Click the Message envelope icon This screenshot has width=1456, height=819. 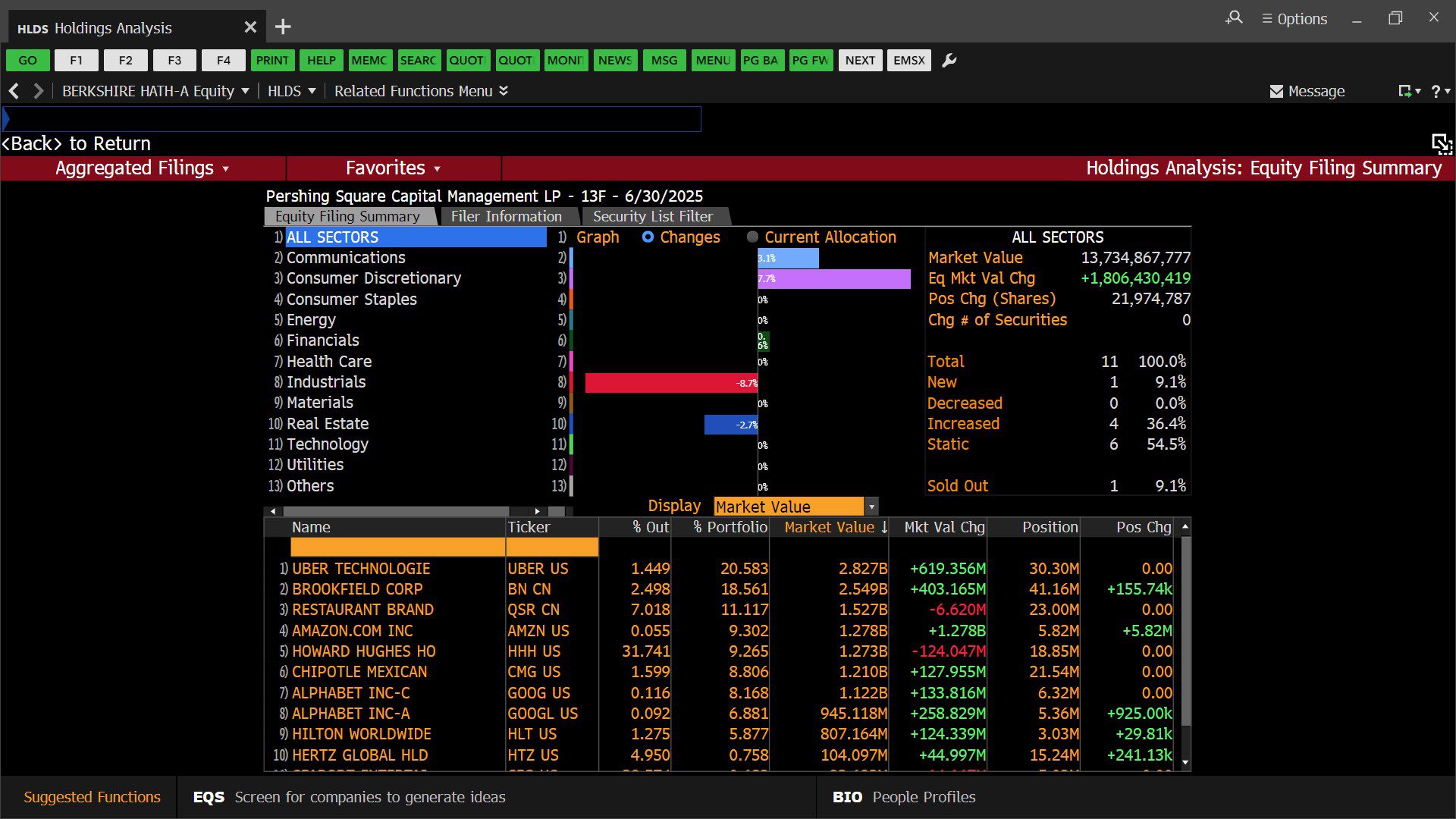[1276, 92]
